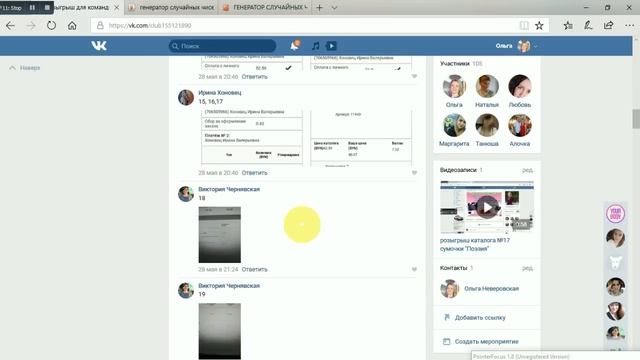Open Виктория Чернявская name on comment 18
Image resolution: width=640 pixels, height=360 pixels.
click(x=229, y=189)
